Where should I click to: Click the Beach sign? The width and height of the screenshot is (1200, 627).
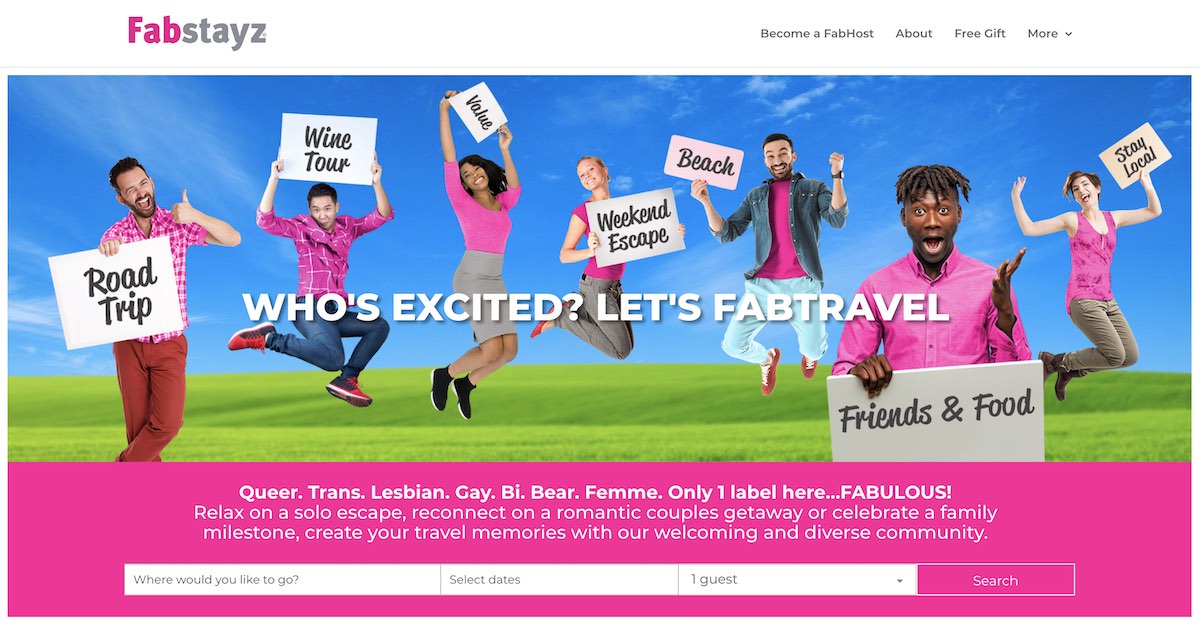coord(705,161)
